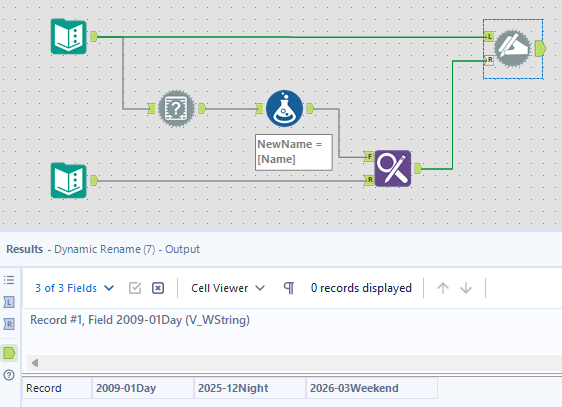Select the purple Find Replace tool
Image resolution: width=562 pixels, height=407 pixels.
point(393,168)
